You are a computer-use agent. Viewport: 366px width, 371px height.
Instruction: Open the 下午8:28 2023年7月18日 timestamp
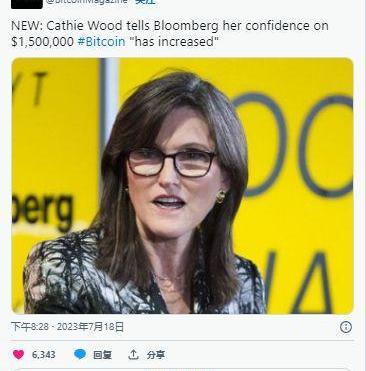(x=67, y=327)
